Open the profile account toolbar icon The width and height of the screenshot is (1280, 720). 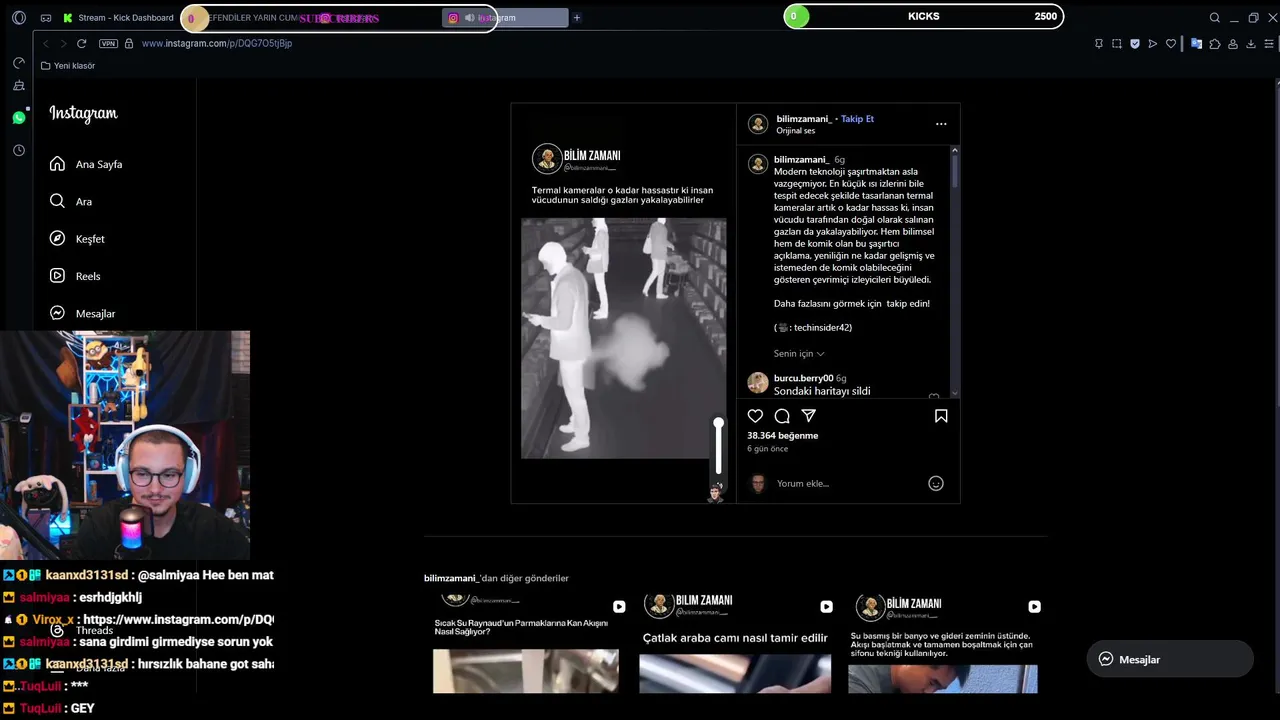tap(1233, 44)
